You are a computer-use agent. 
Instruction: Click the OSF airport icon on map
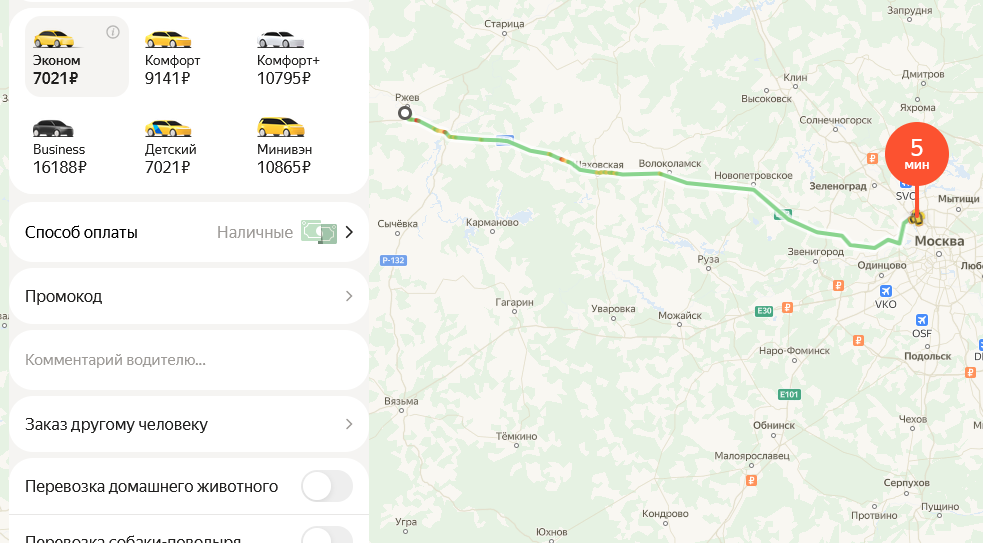pos(922,320)
